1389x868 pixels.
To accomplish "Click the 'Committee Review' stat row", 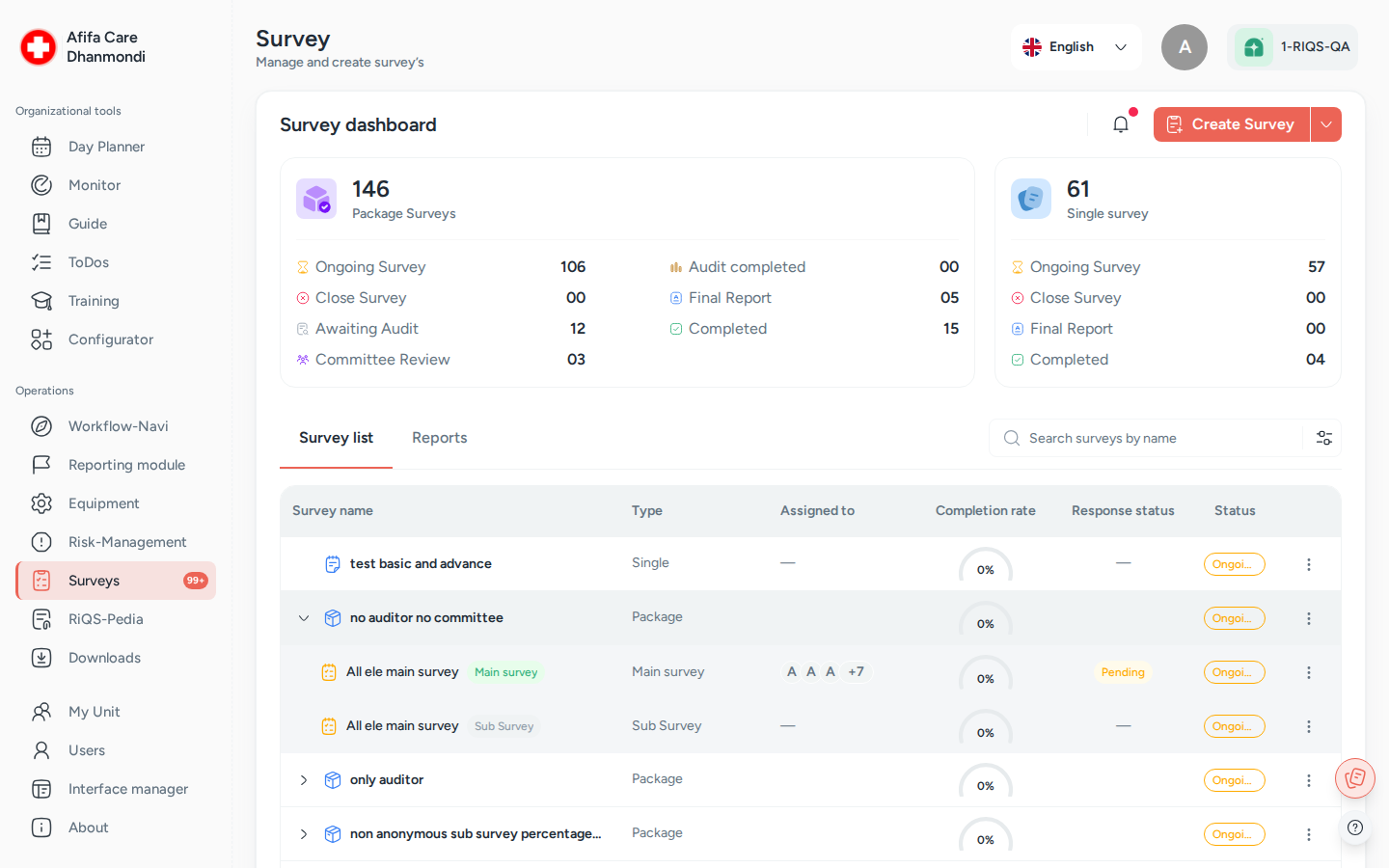I will click(441, 360).
